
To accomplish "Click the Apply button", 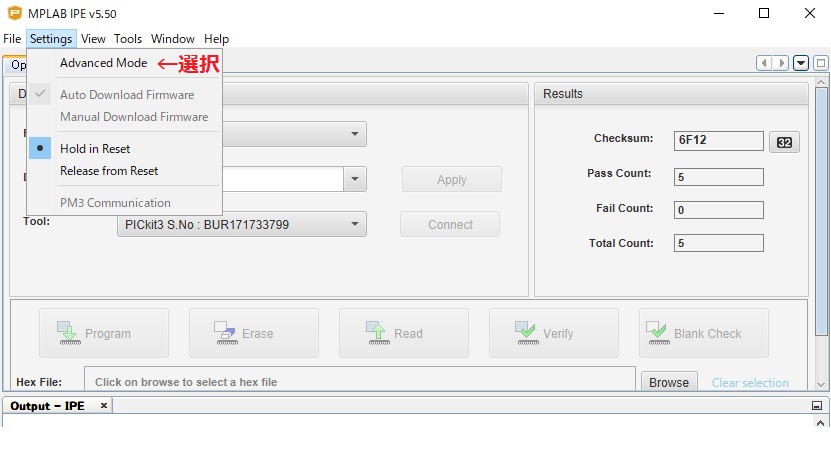I will coord(452,180).
